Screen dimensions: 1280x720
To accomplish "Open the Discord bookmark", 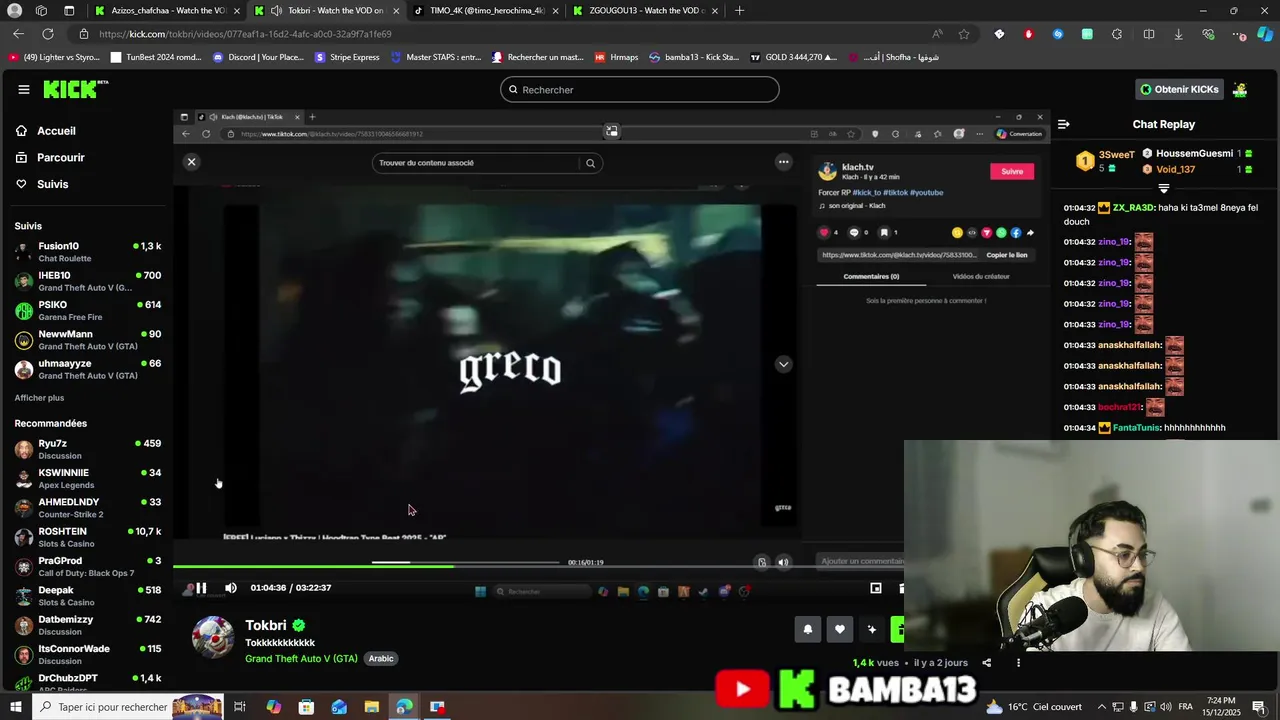I will 258,57.
